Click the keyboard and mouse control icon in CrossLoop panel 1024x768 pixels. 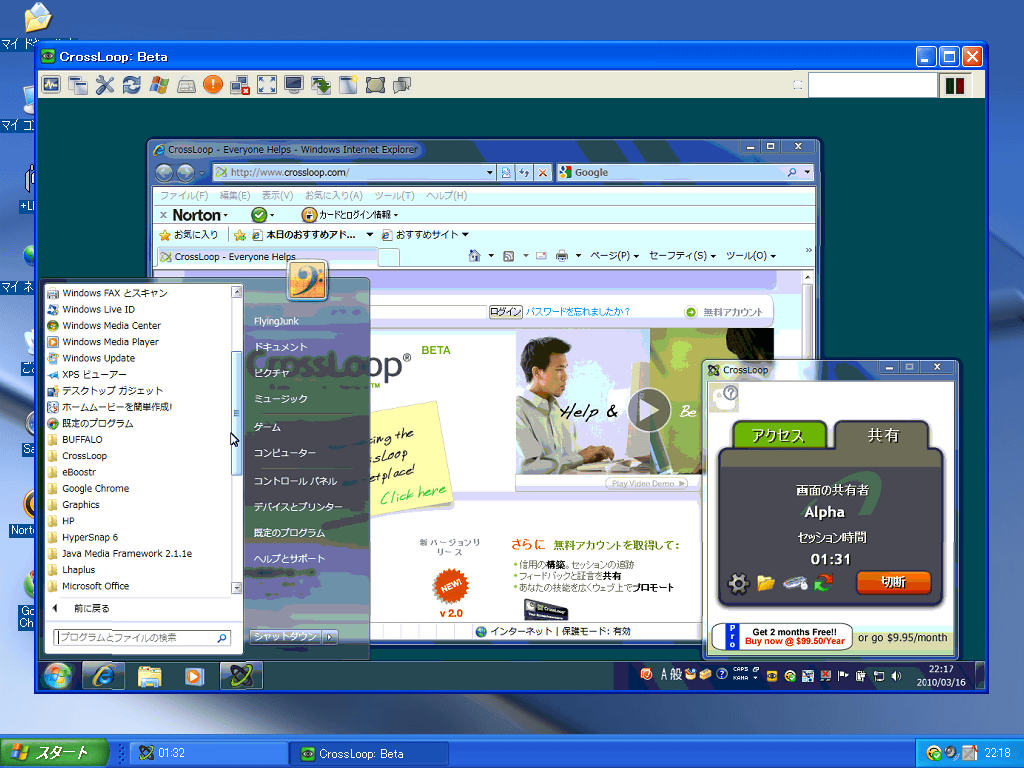[x=795, y=583]
